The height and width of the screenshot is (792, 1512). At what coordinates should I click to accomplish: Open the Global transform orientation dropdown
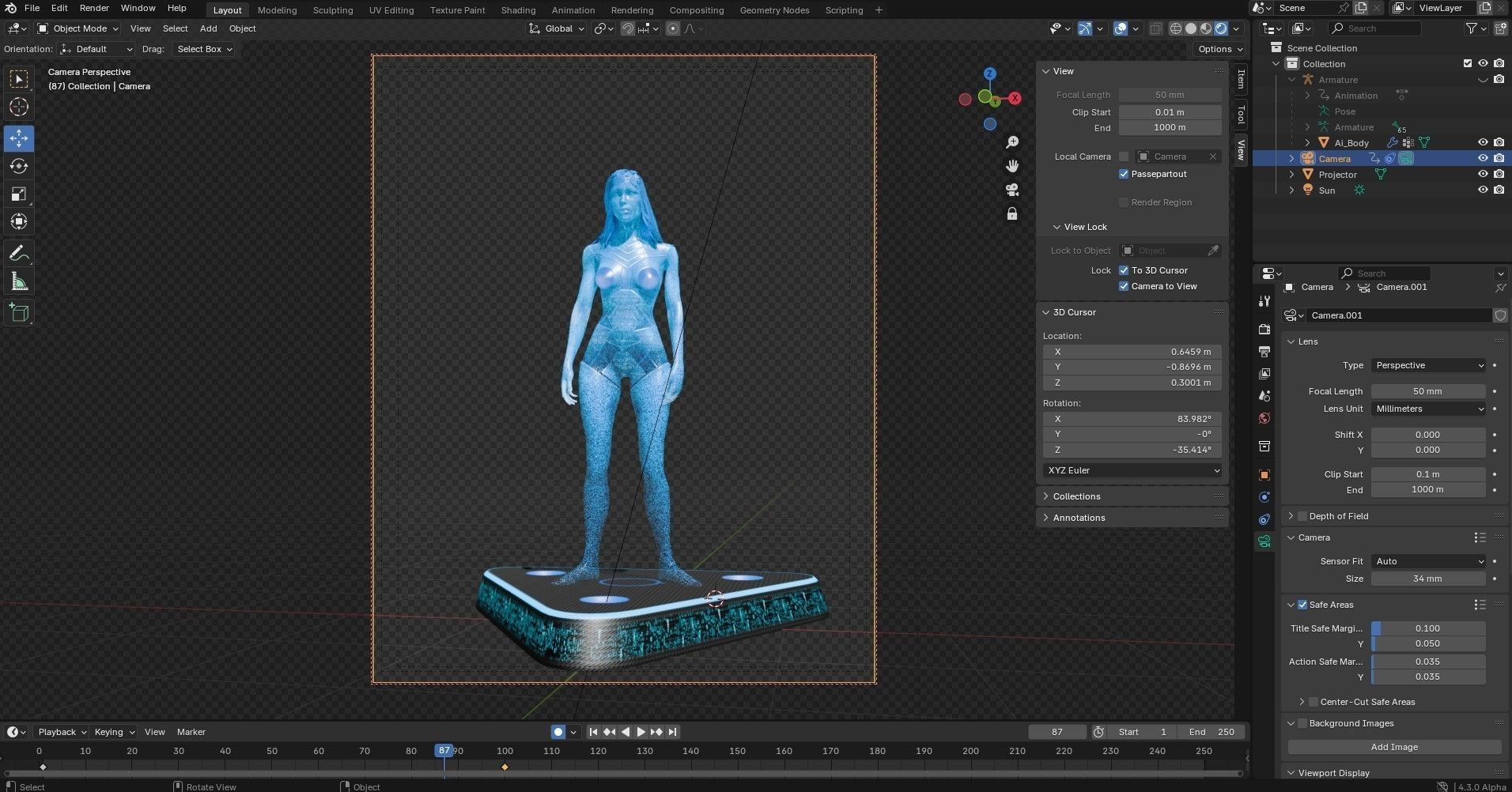click(558, 28)
